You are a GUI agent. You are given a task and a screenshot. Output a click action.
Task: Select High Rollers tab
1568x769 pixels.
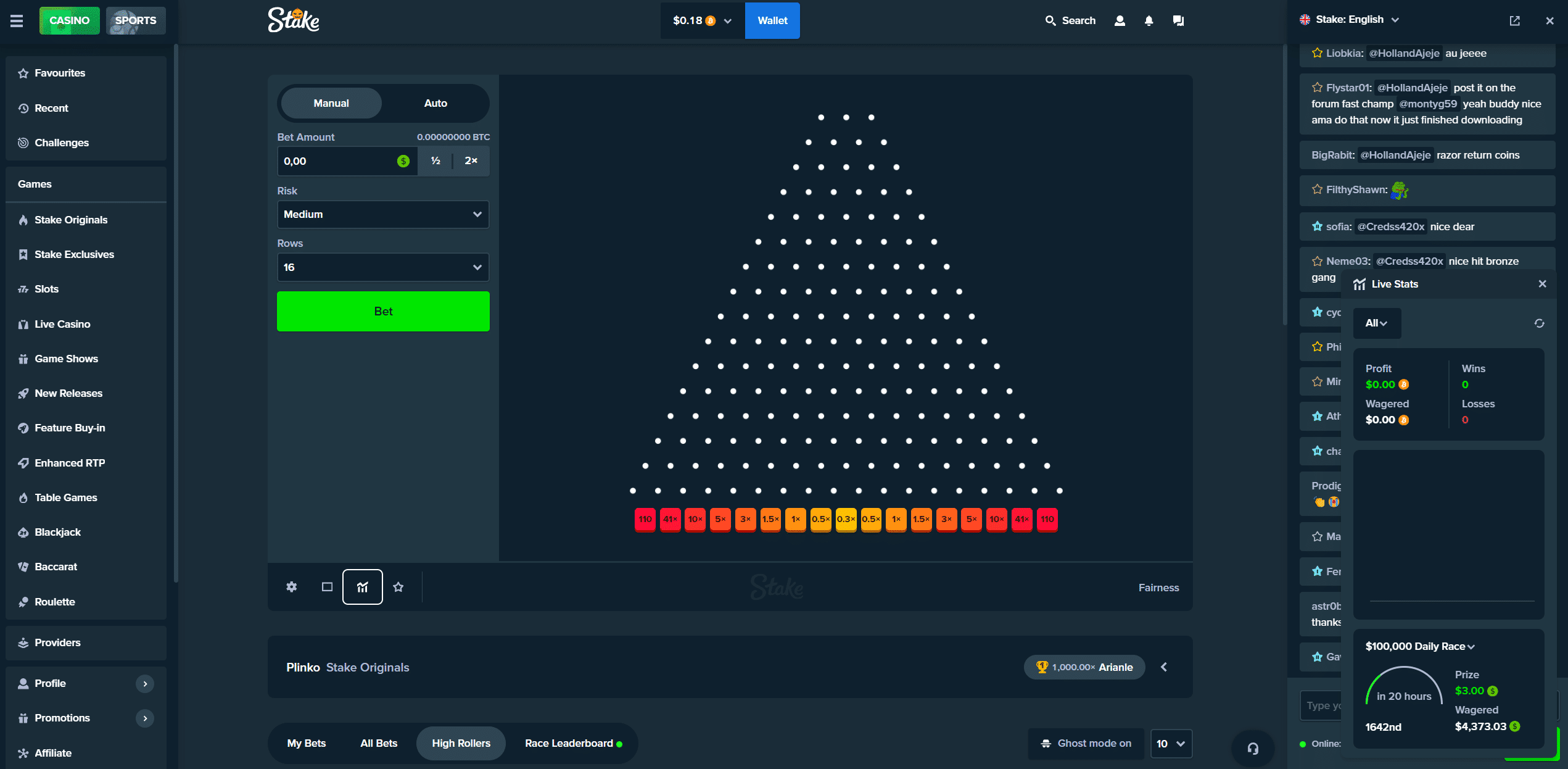[x=461, y=743]
